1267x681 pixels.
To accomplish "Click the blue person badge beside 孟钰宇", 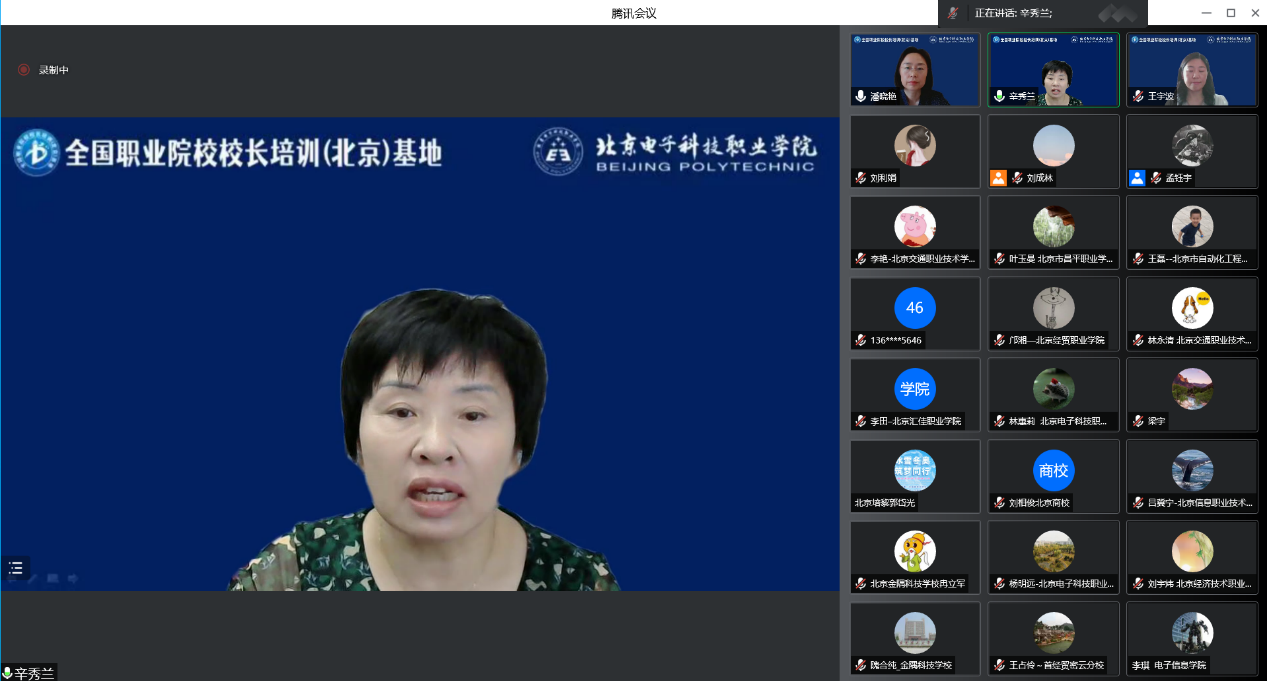I will pos(1136,178).
